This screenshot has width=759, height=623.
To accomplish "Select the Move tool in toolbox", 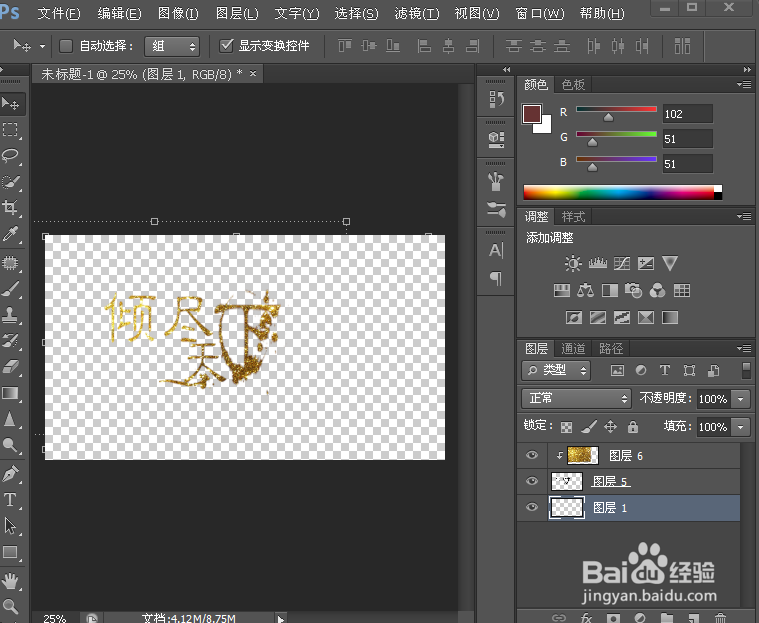I will 10,104.
